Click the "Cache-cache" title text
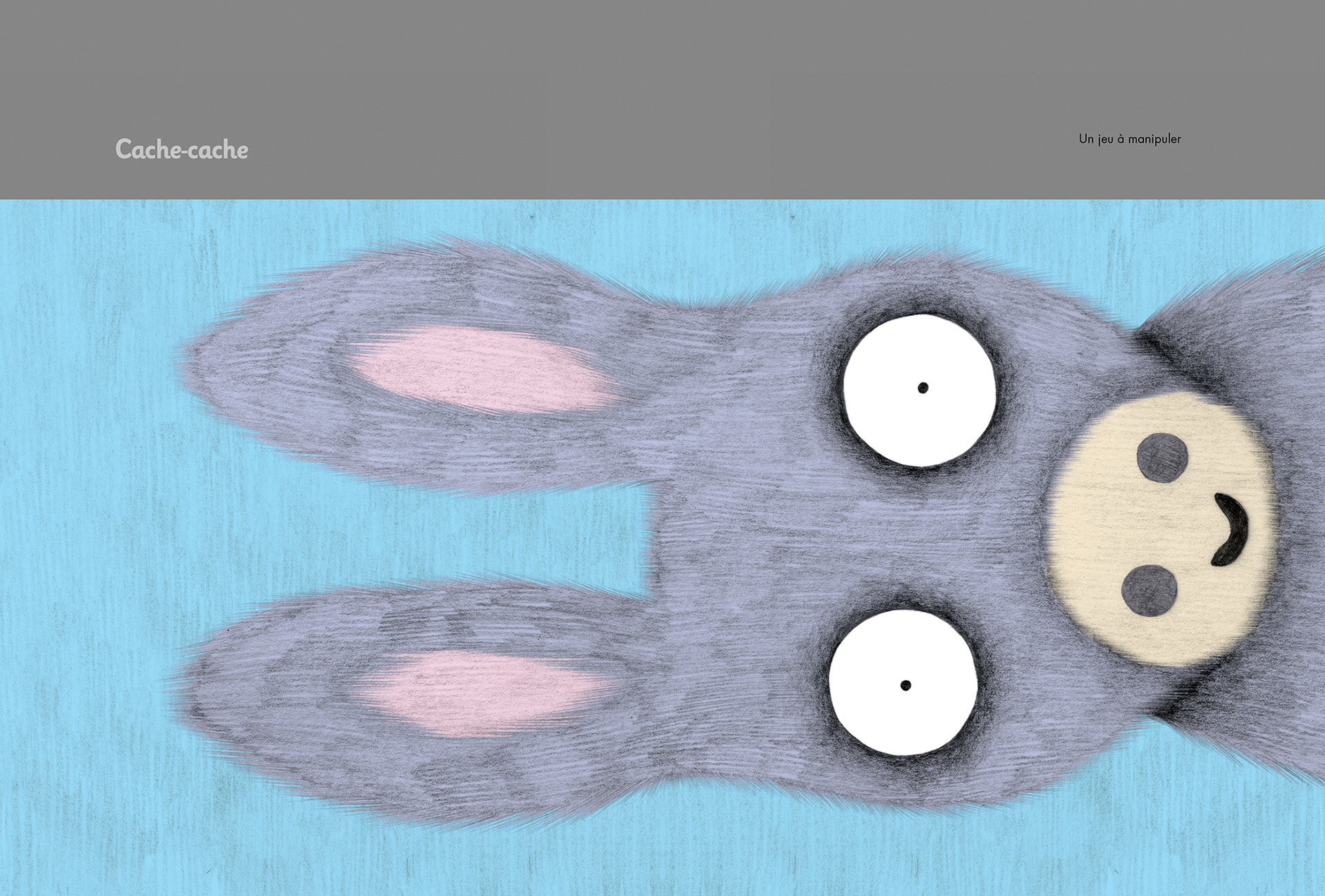Image resolution: width=1325 pixels, height=896 pixels. [x=181, y=149]
